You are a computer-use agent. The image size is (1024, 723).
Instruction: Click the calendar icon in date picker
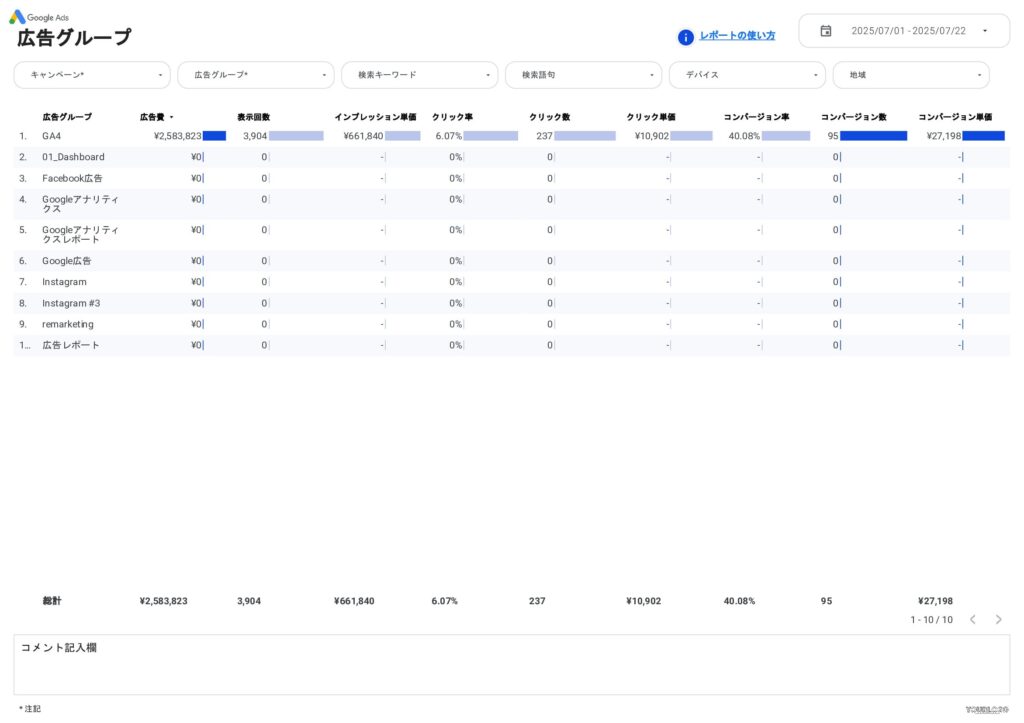(x=826, y=31)
